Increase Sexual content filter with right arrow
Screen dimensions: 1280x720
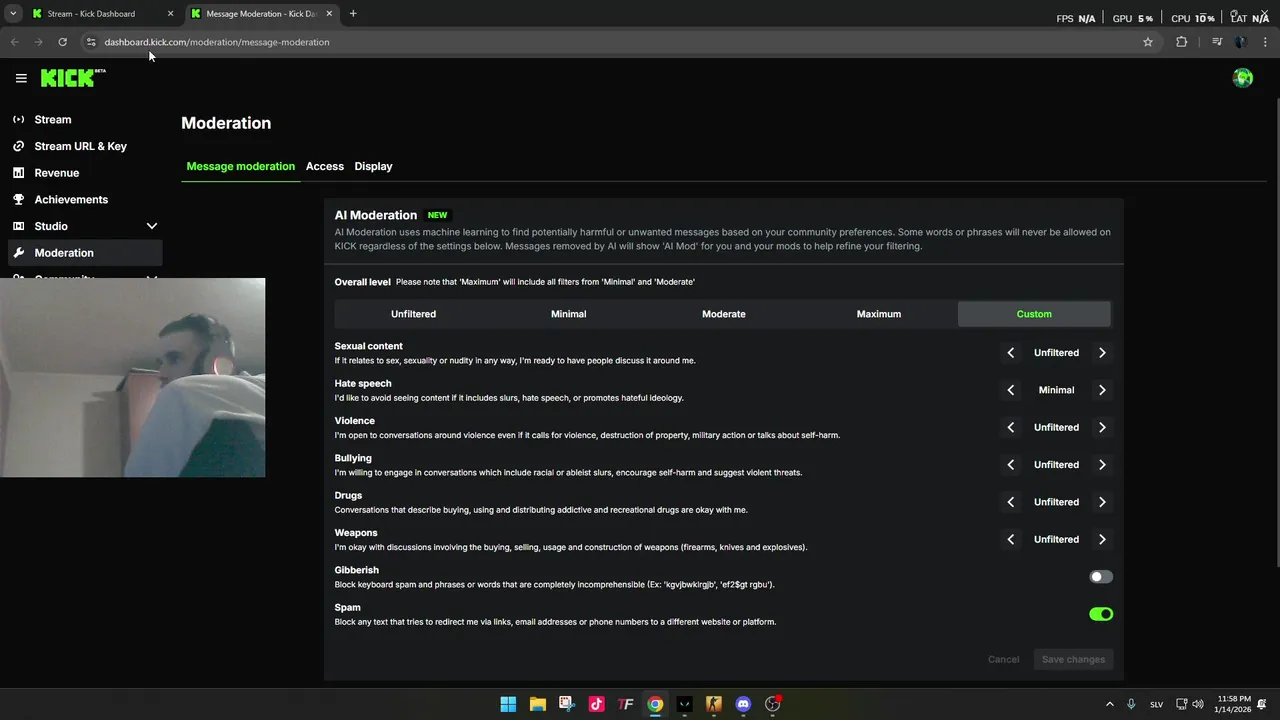point(1102,353)
